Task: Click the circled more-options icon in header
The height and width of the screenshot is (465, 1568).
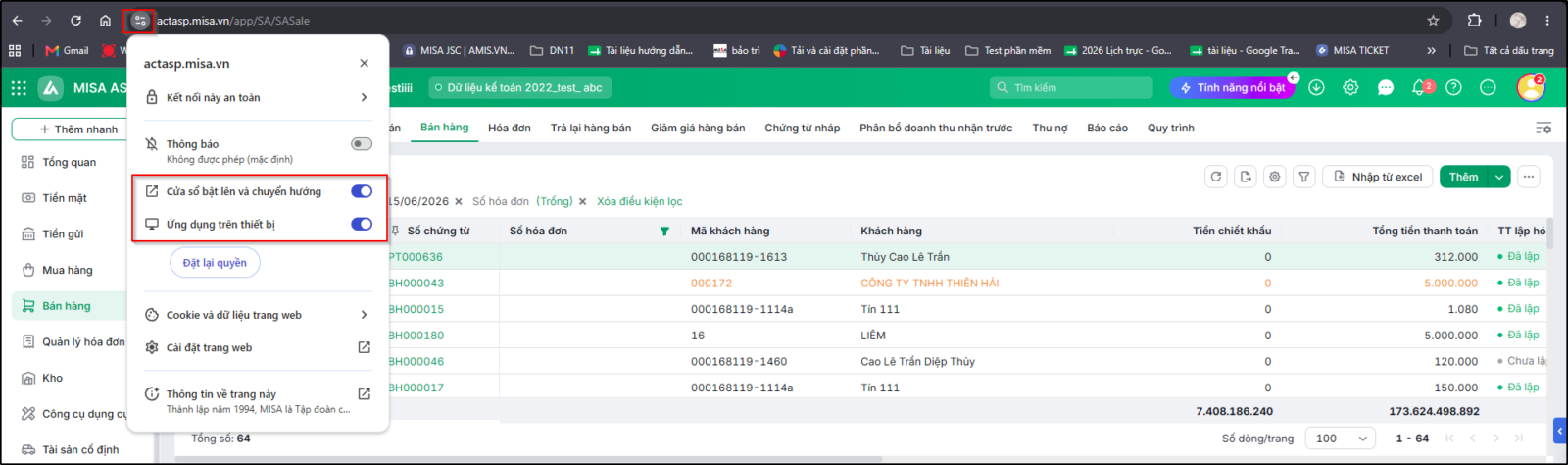Action: tap(1488, 87)
